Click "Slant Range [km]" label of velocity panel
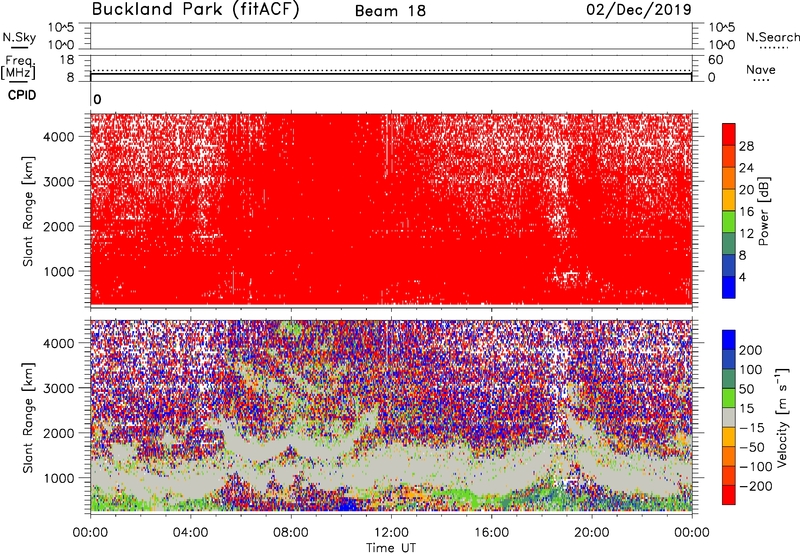 [28, 417]
